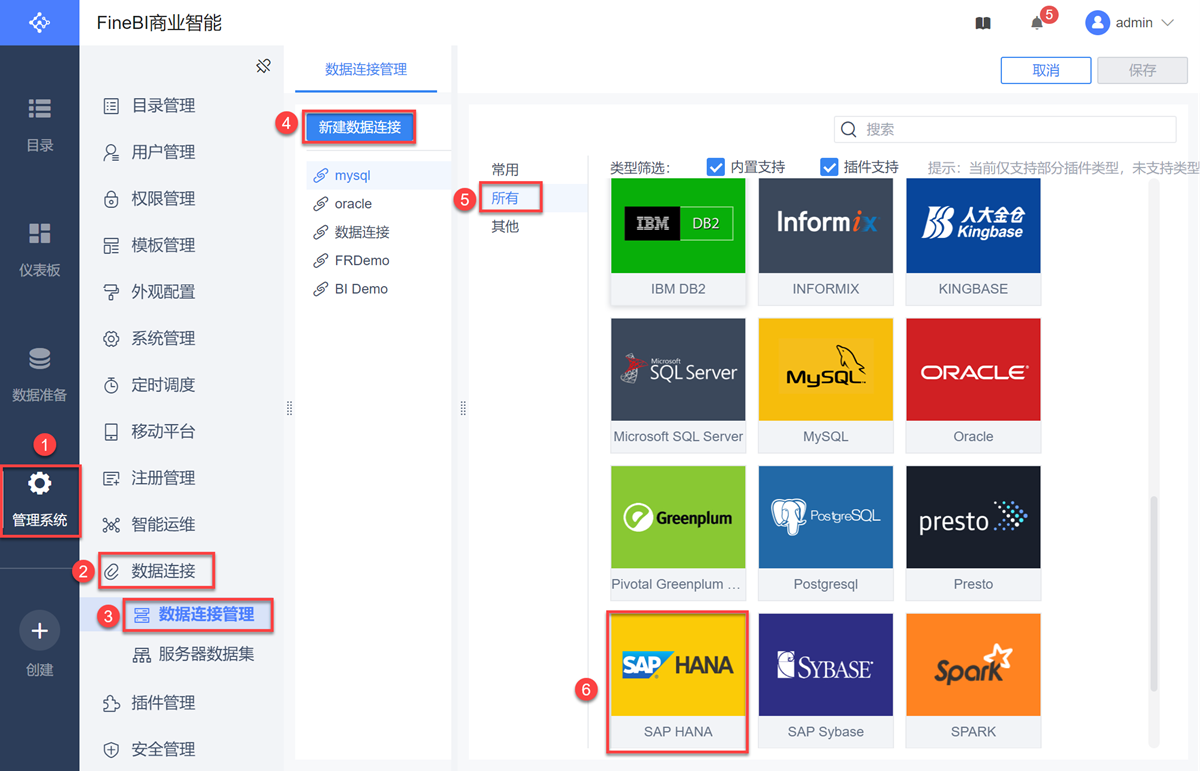The image size is (1200, 771).
Task: Open 移动平台 menu item
Action: (150, 432)
